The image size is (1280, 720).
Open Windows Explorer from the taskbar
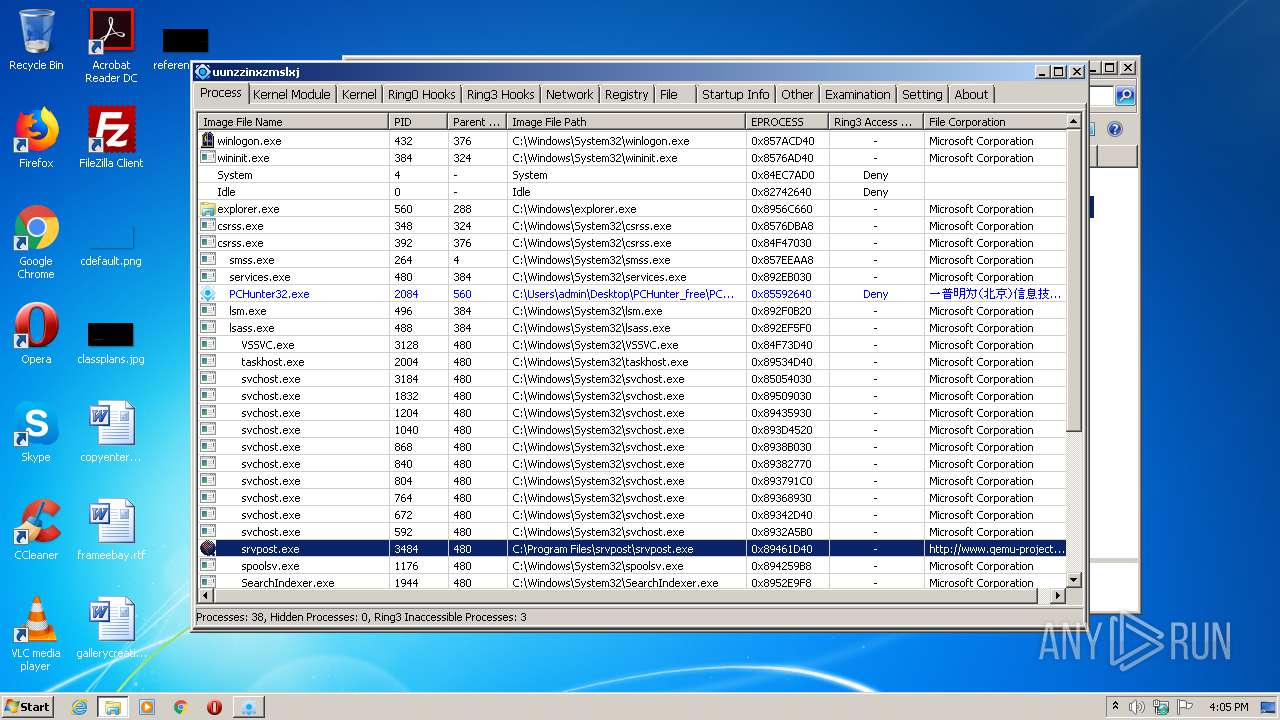click(x=113, y=707)
